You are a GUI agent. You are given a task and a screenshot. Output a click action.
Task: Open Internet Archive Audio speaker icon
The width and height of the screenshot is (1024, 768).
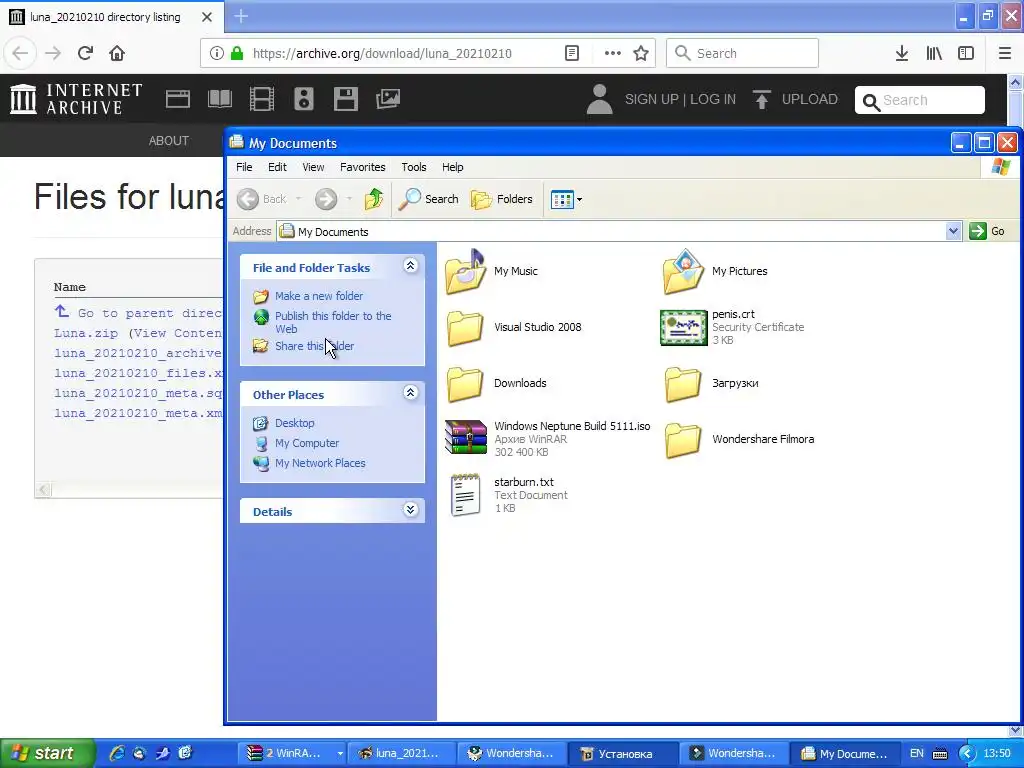coord(304,99)
